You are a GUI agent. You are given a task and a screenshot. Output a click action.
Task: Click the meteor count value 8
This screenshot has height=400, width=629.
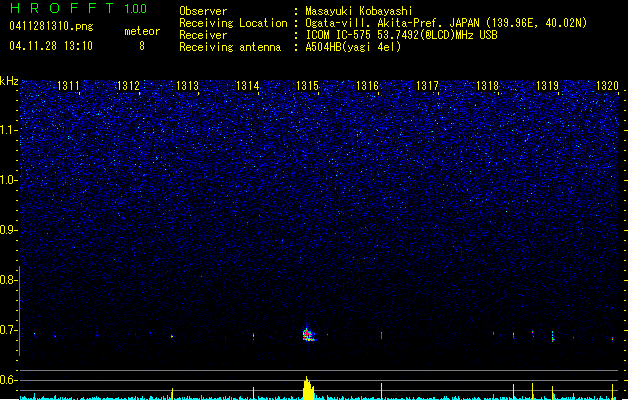(142, 46)
